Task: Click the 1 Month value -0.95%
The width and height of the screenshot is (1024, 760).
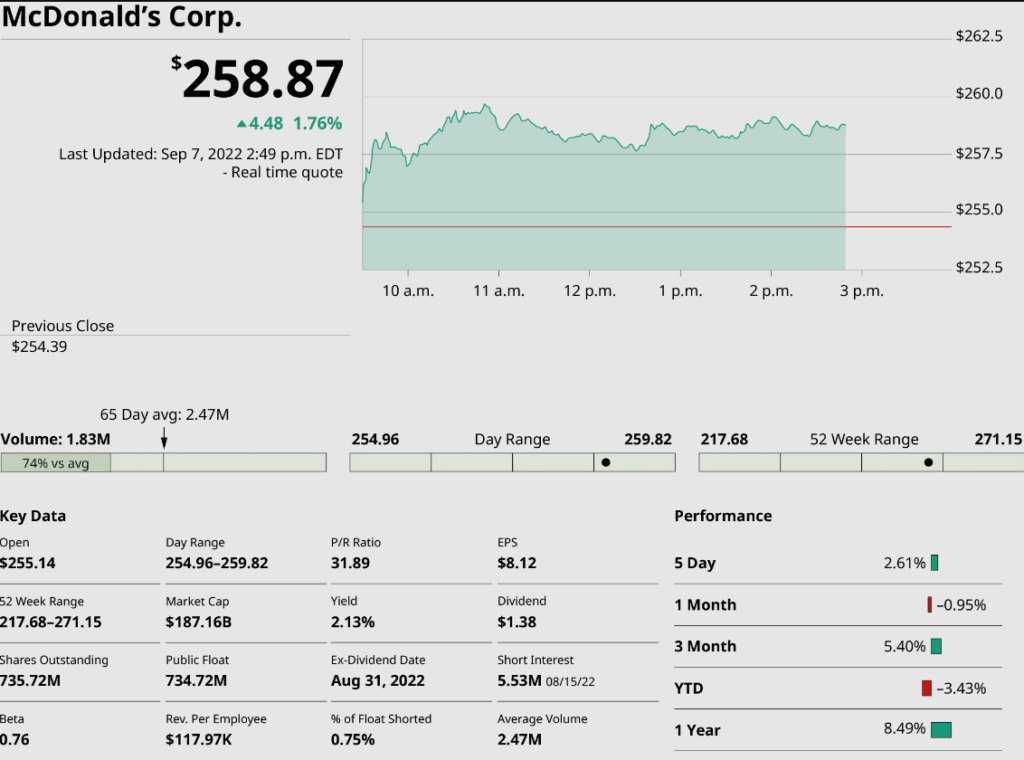Action: [961, 605]
